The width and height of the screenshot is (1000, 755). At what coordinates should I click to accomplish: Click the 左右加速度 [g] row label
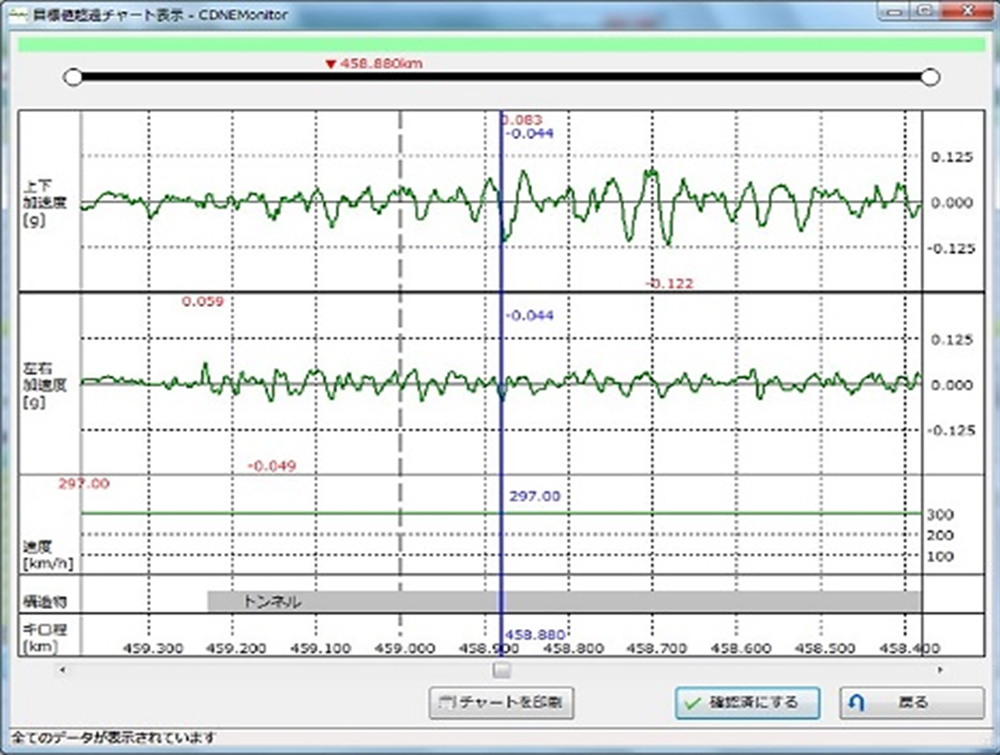(x=45, y=385)
